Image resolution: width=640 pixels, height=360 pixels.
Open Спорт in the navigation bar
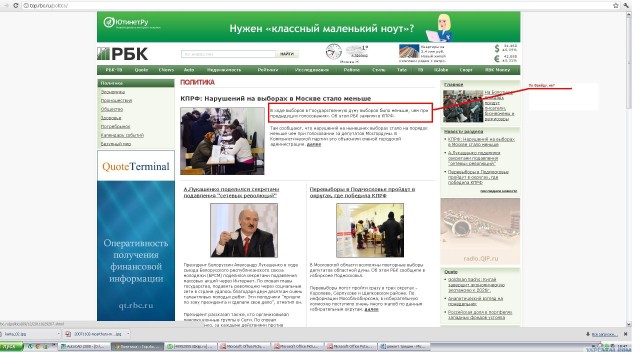[466, 70]
